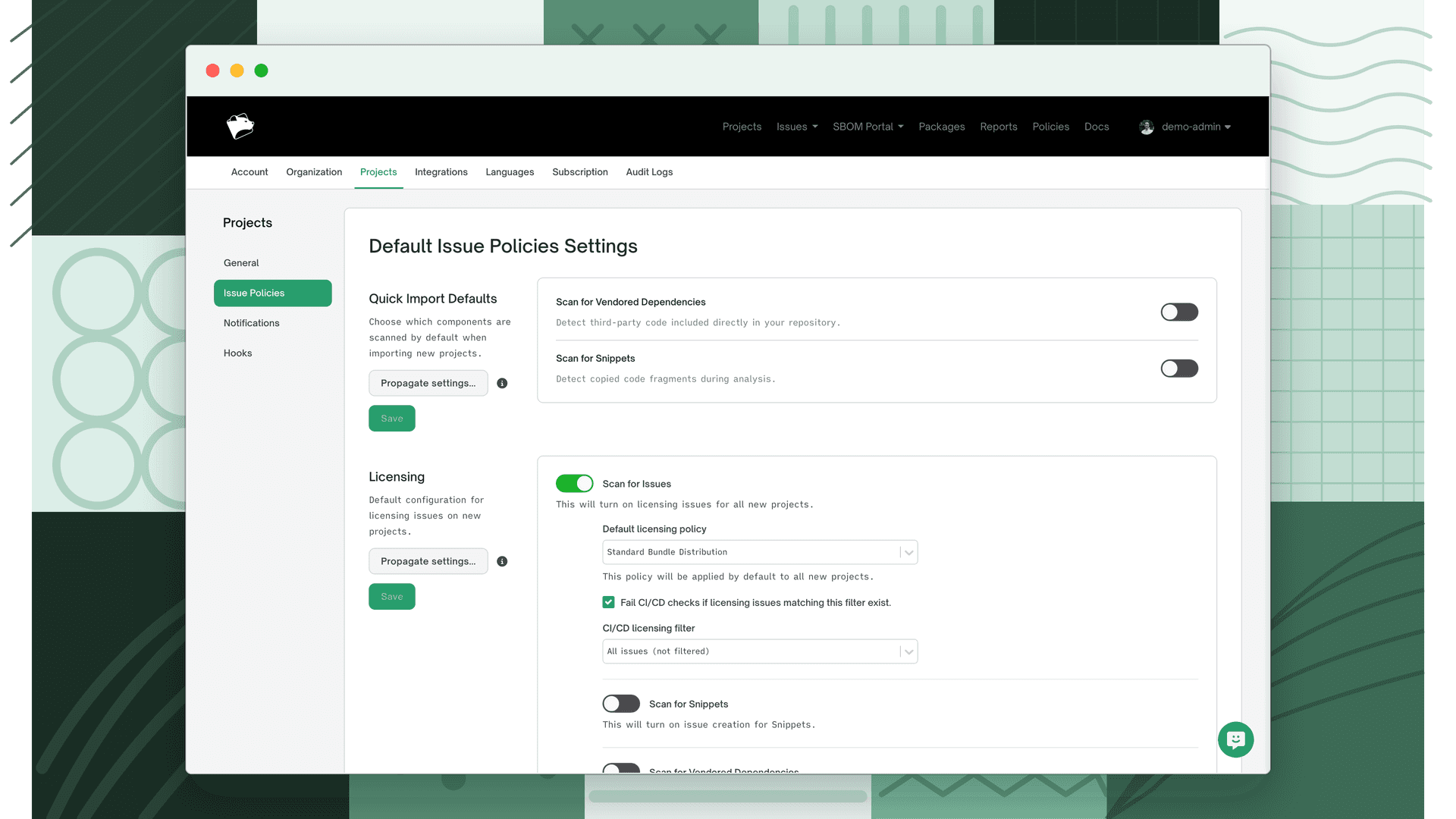
Task: Enable Scan for Vendored Dependencies toggle
Action: (x=1179, y=312)
